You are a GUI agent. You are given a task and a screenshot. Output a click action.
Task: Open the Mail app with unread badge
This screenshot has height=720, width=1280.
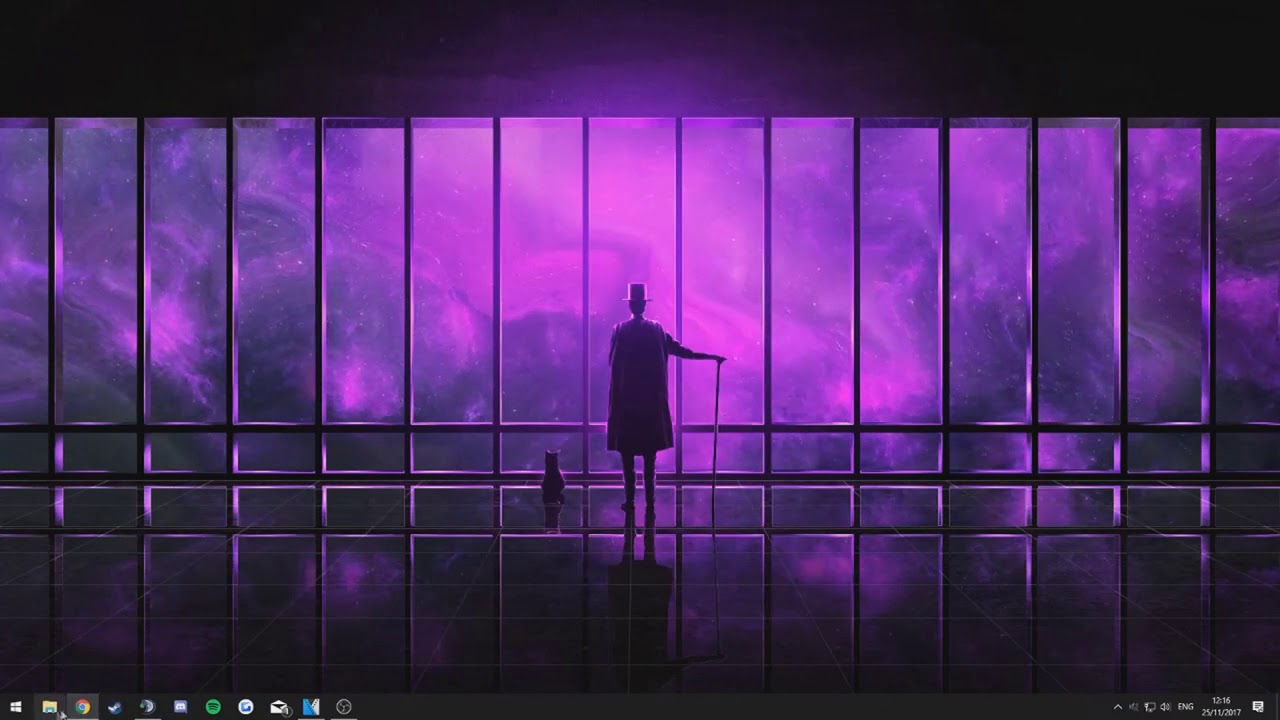click(x=280, y=707)
